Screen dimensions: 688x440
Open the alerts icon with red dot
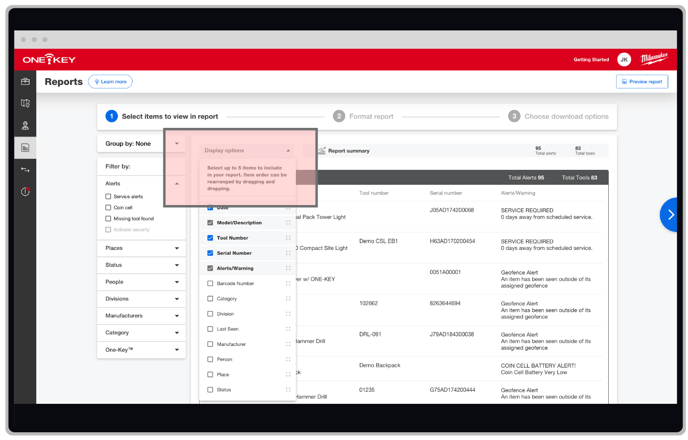pyautogui.click(x=25, y=192)
